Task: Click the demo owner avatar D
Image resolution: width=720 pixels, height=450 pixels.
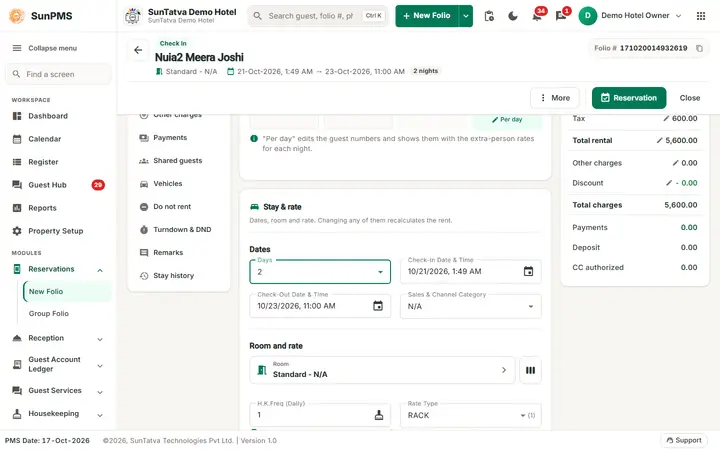Action: 588,16
